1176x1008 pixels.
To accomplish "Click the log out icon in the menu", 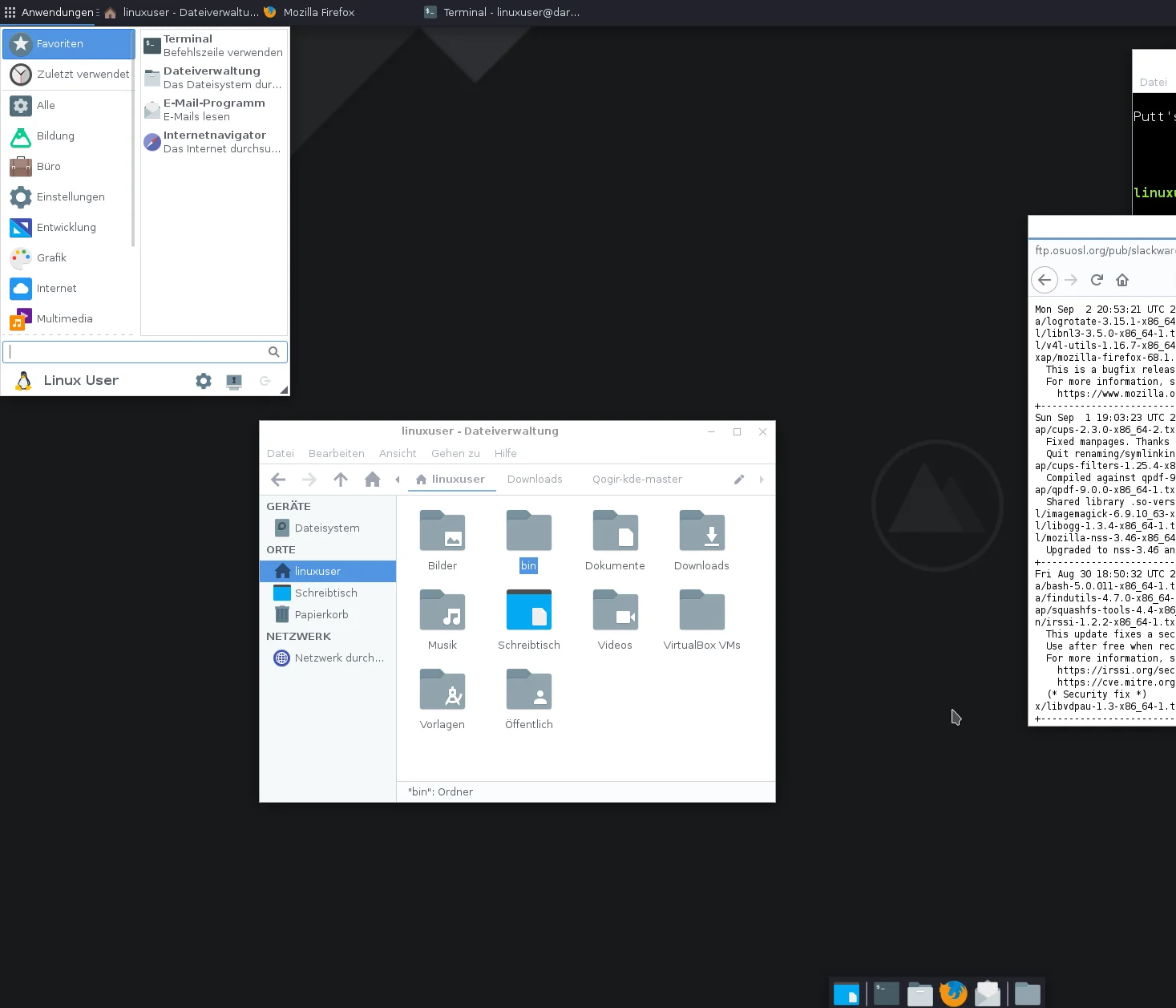I will [265, 381].
